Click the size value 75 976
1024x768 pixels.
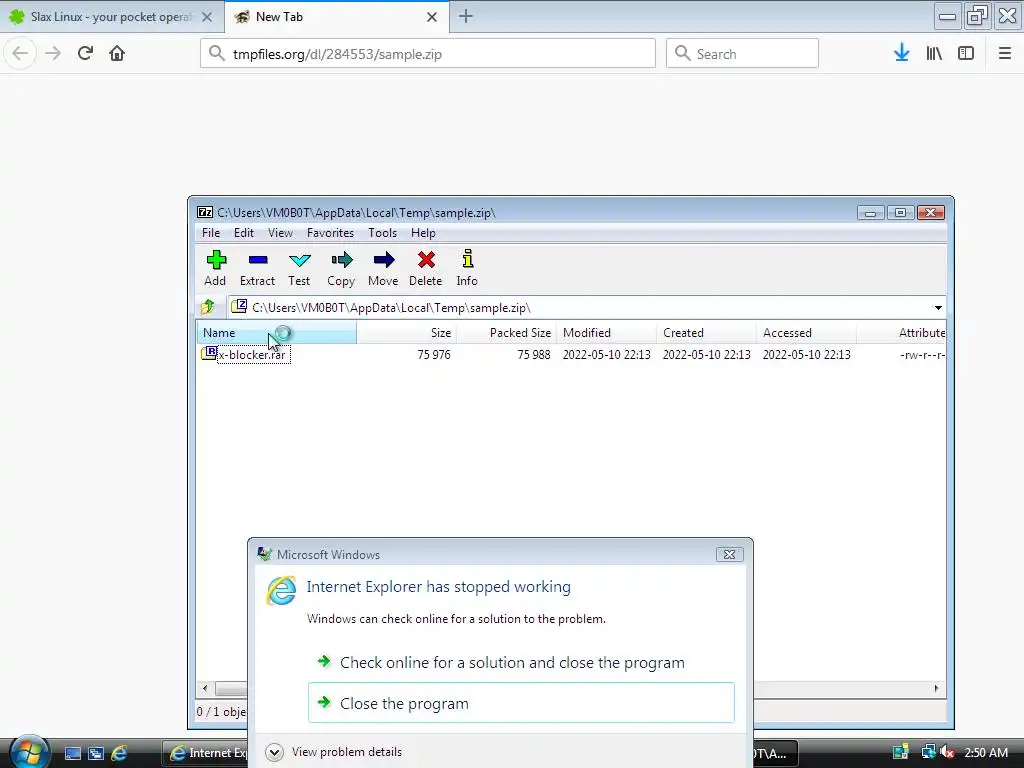pyautogui.click(x=434, y=355)
